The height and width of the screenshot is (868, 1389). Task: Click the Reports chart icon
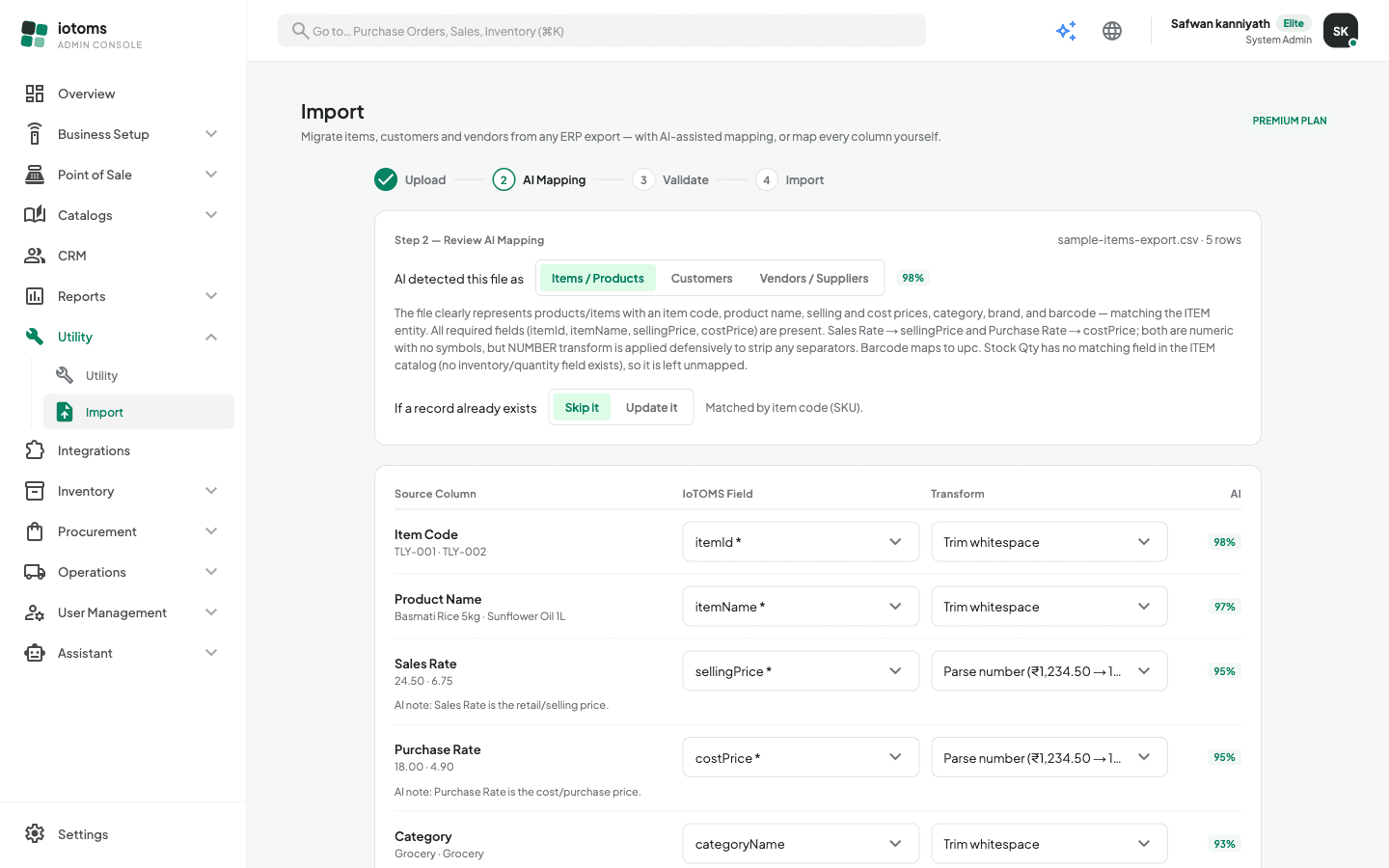pyautogui.click(x=35, y=296)
